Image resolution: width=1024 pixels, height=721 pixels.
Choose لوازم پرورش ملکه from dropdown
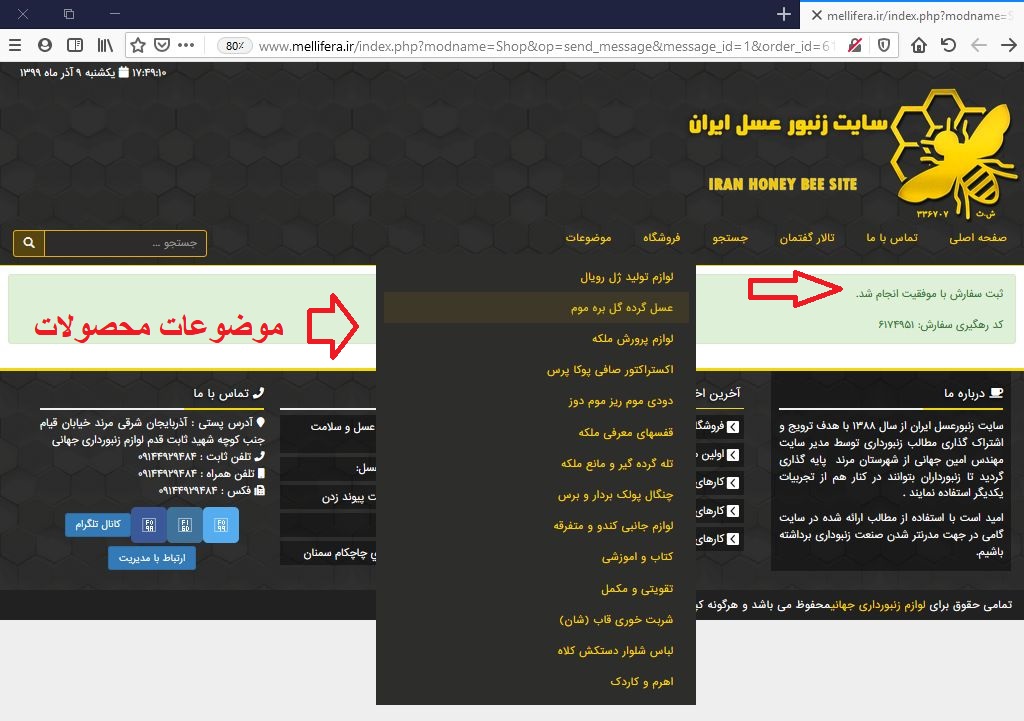626,339
